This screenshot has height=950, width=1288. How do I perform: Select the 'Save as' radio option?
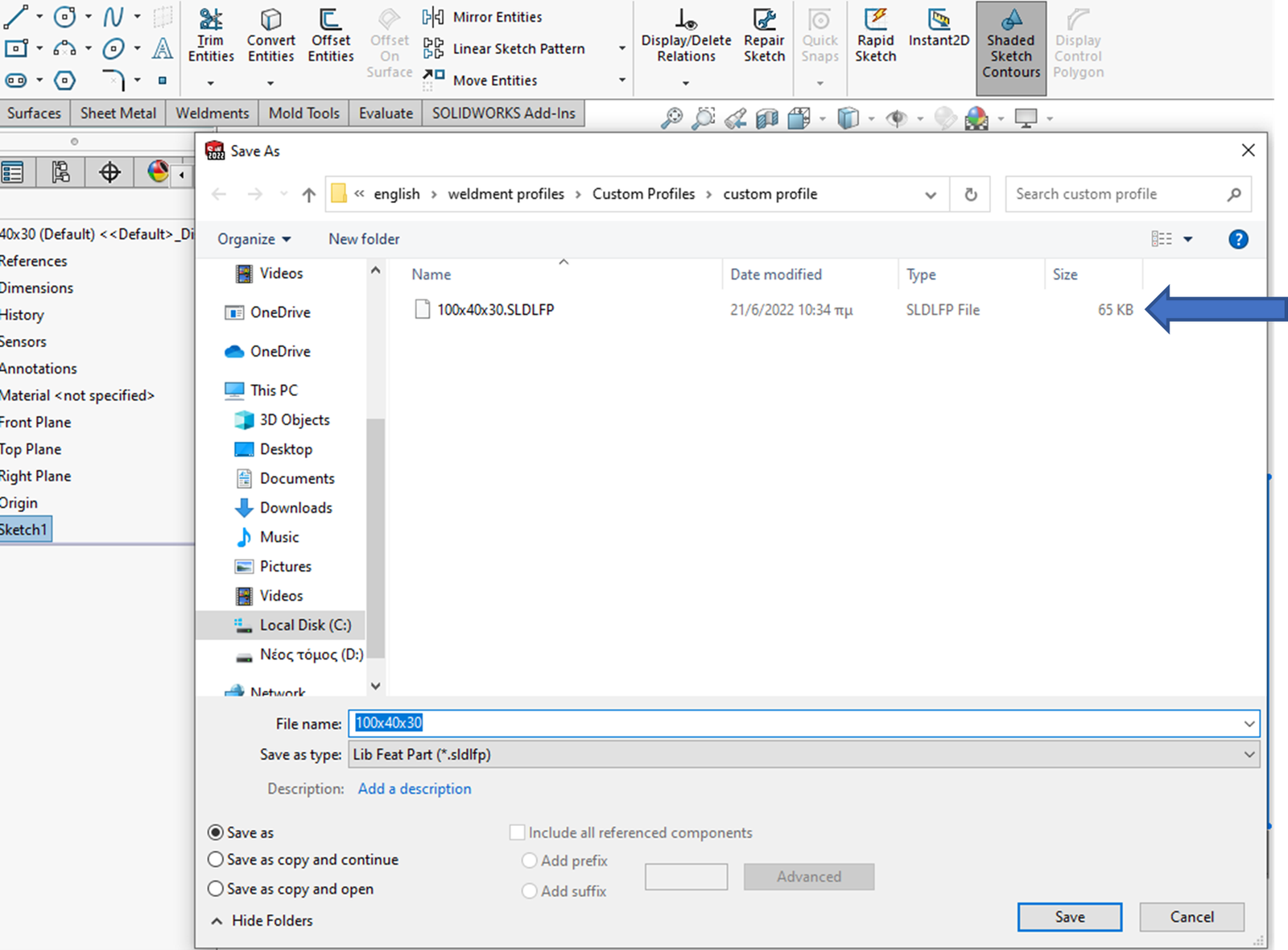click(x=216, y=832)
